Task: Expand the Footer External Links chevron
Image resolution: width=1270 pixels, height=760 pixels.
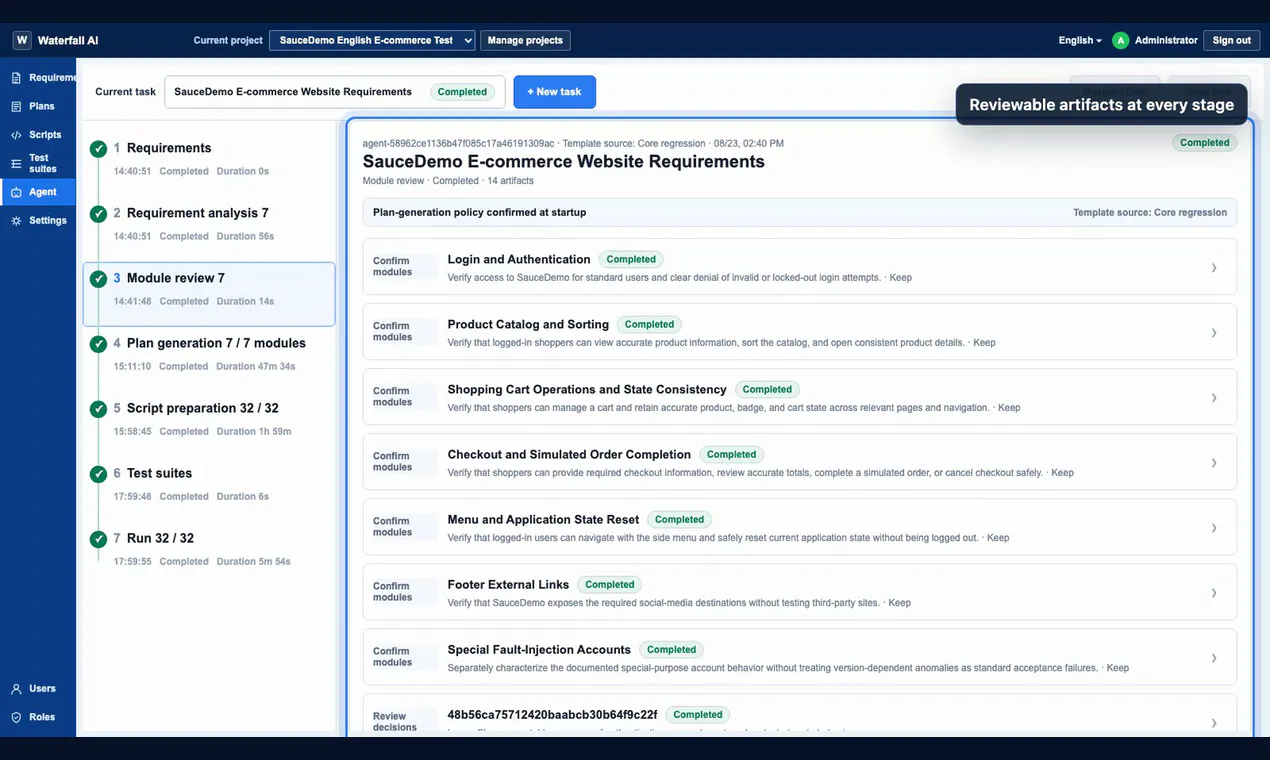Action: (x=1214, y=593)
